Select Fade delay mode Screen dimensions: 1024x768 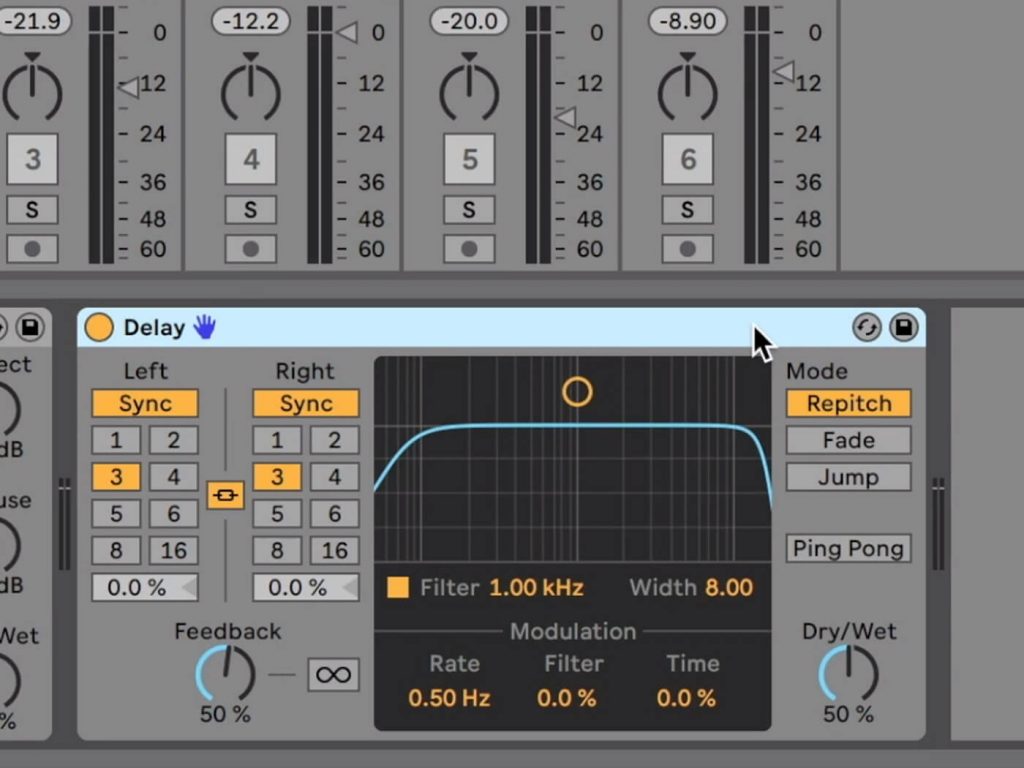[848, 440]
